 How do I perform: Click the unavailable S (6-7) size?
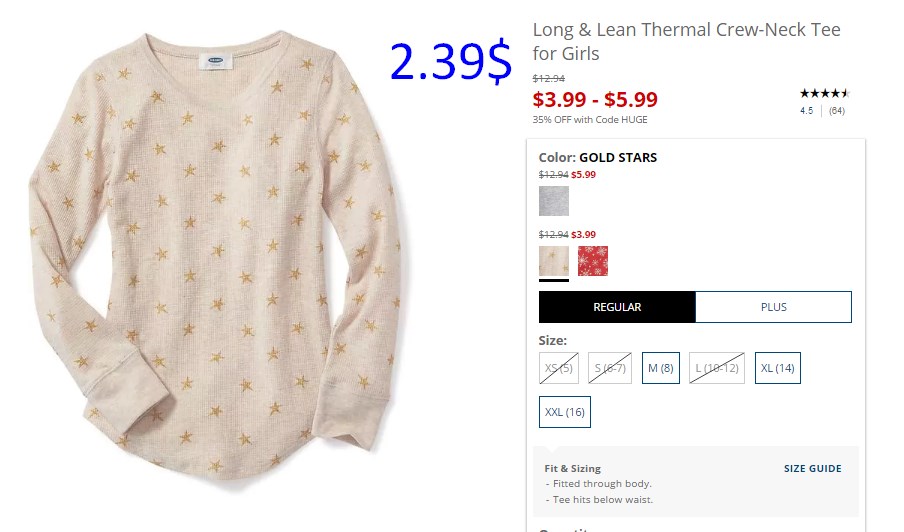pyautogui.click(x=610, y=368)
